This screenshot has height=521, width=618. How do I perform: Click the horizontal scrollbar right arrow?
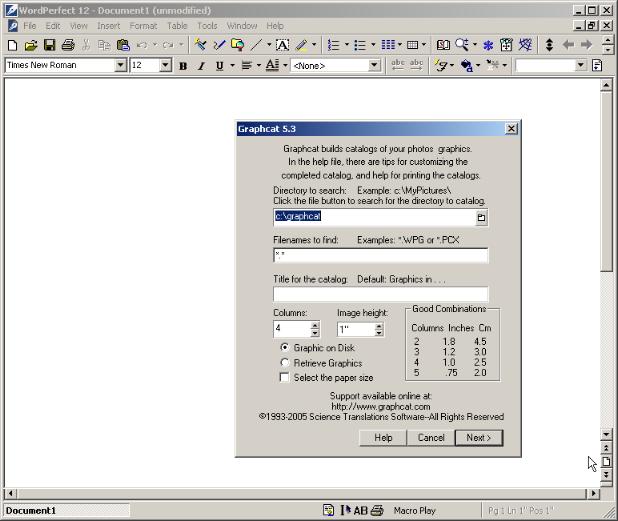click(x=593, y=493)
